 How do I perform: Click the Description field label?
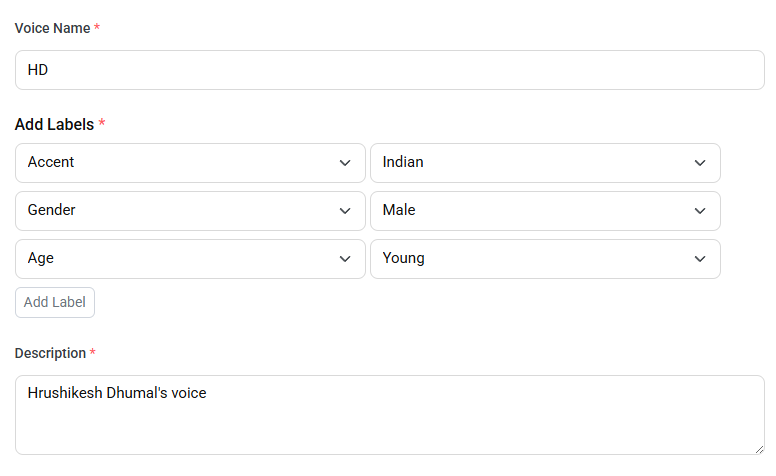[50, 353]
